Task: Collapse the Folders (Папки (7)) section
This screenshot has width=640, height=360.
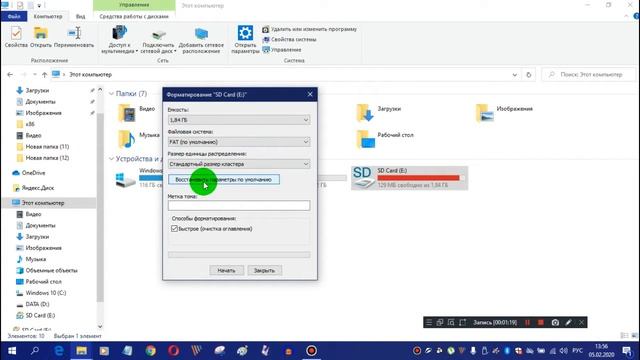Action: (111, 94)
